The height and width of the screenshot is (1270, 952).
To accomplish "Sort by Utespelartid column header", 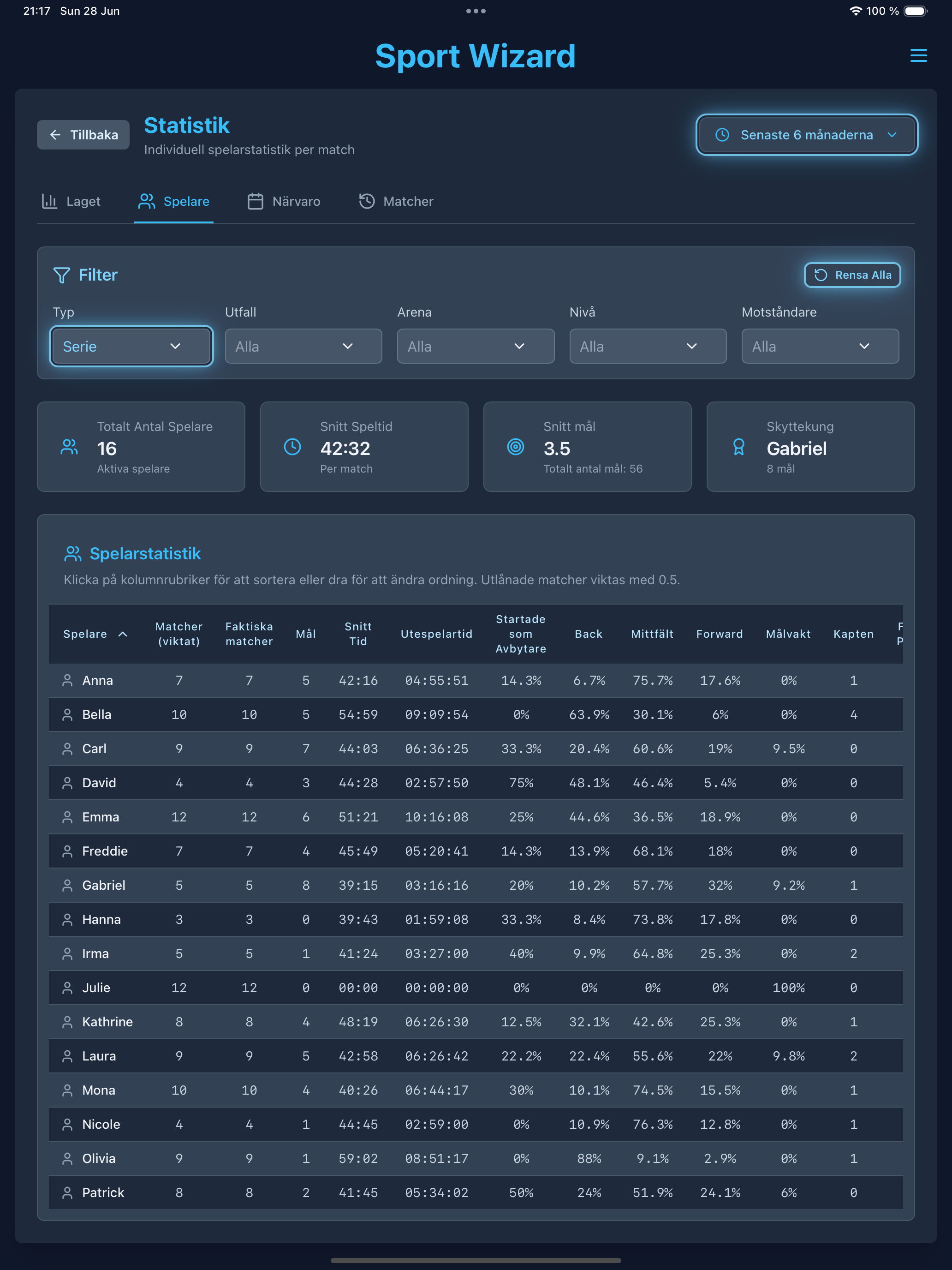I will [x=437, y=635].
